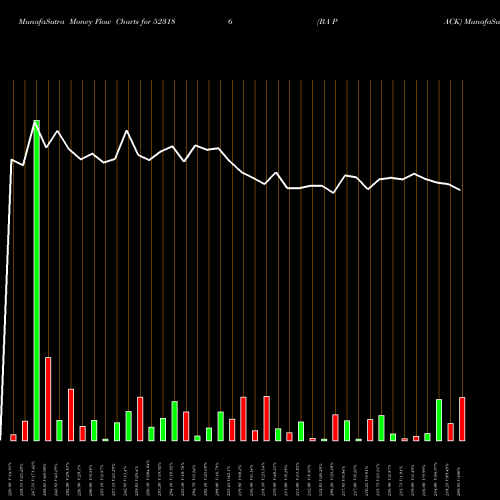Click the 'MunafaSutra Money Flow Charts for 52318' title
Image resolution: width=500 pixels, height=500 pixels.
pos(97,22)
